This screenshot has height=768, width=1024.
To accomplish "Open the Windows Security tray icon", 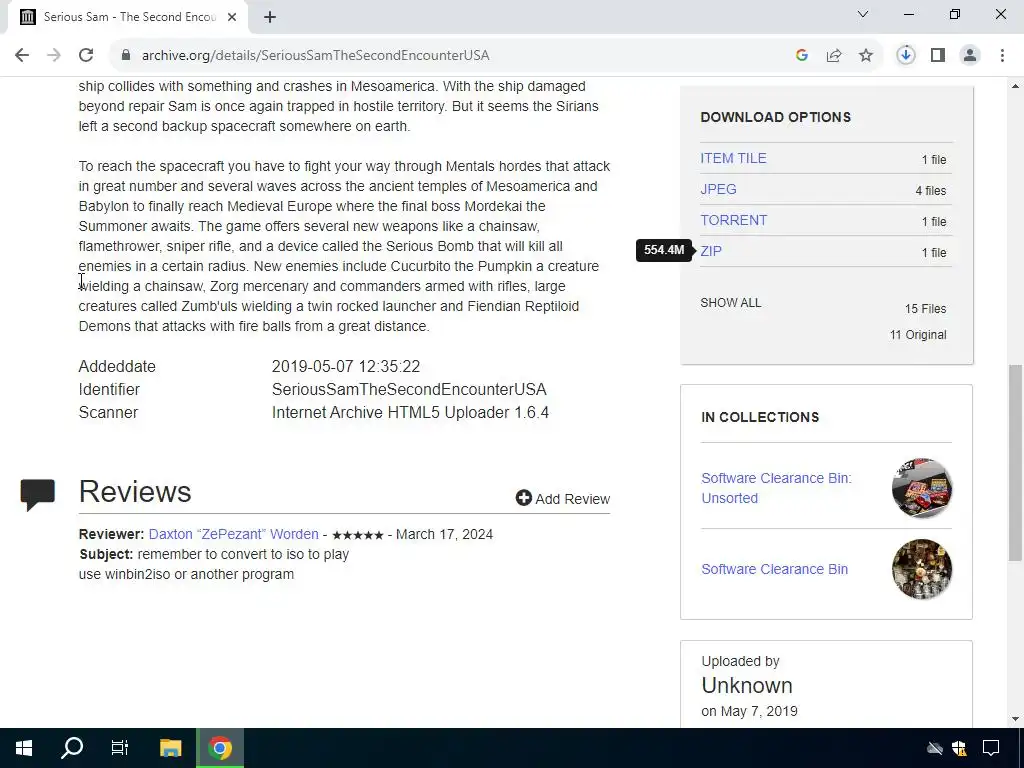I will (x=959, y=748).
